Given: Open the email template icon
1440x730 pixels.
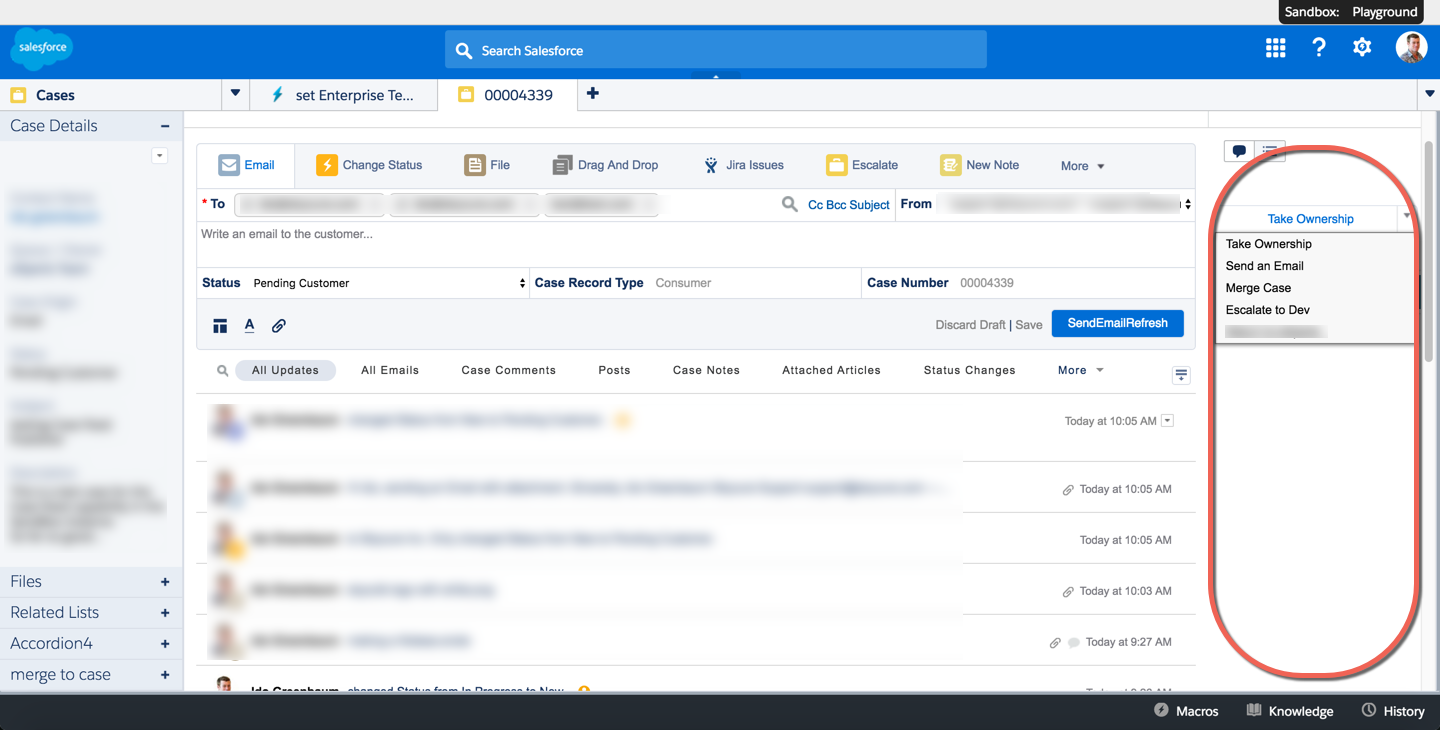Looking at the screenshot, I should [220, 326].
